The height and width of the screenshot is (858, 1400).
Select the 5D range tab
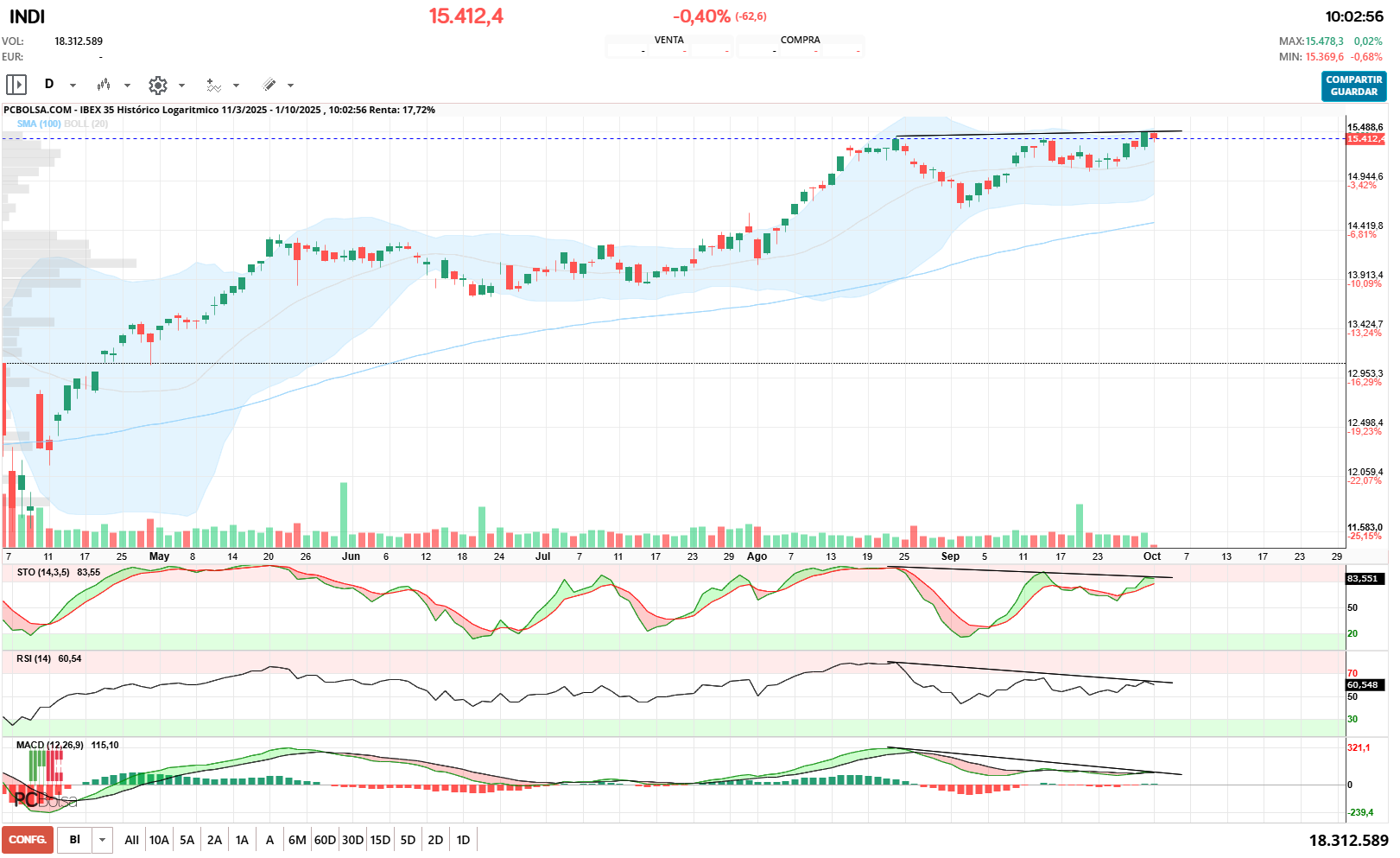point(408,840)
